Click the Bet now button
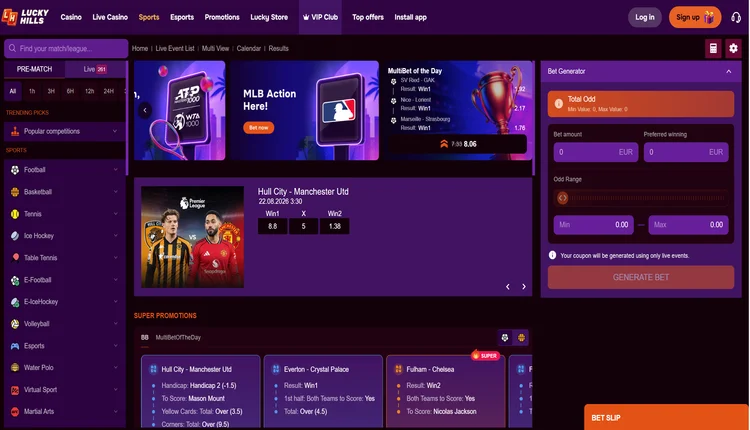The height and width of the screenshot is (430, 750). [259, 128]
